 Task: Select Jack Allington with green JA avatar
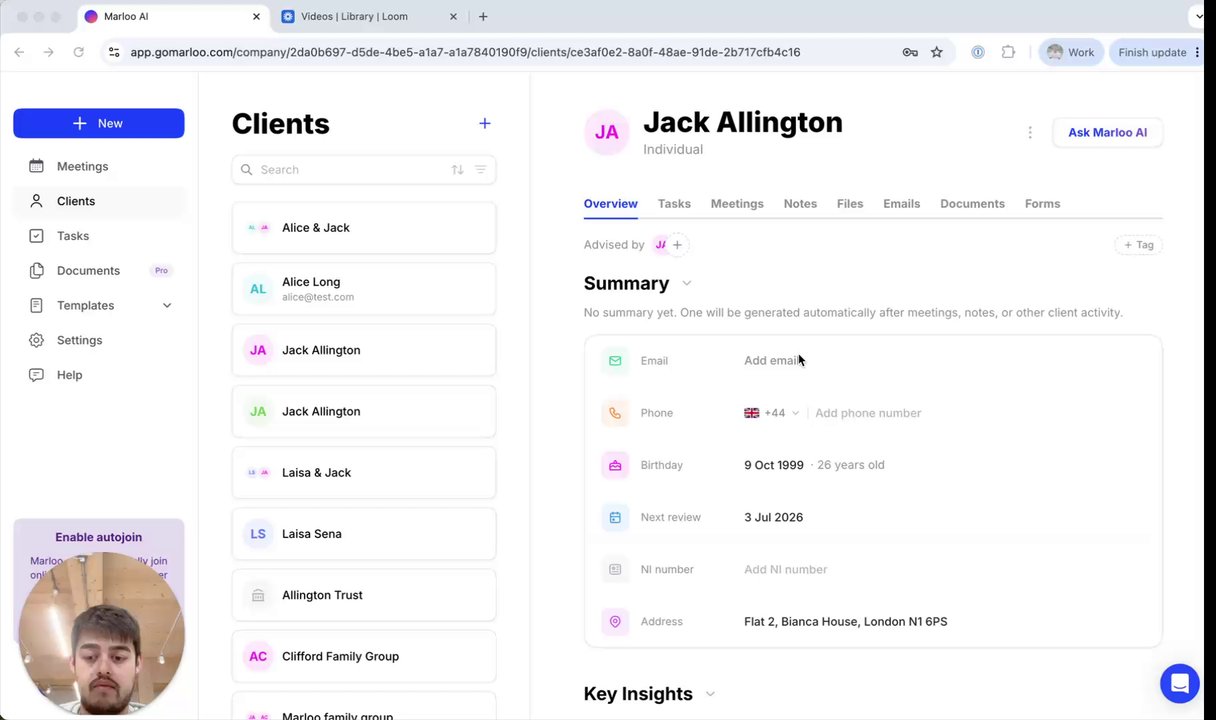click(364, 411)
